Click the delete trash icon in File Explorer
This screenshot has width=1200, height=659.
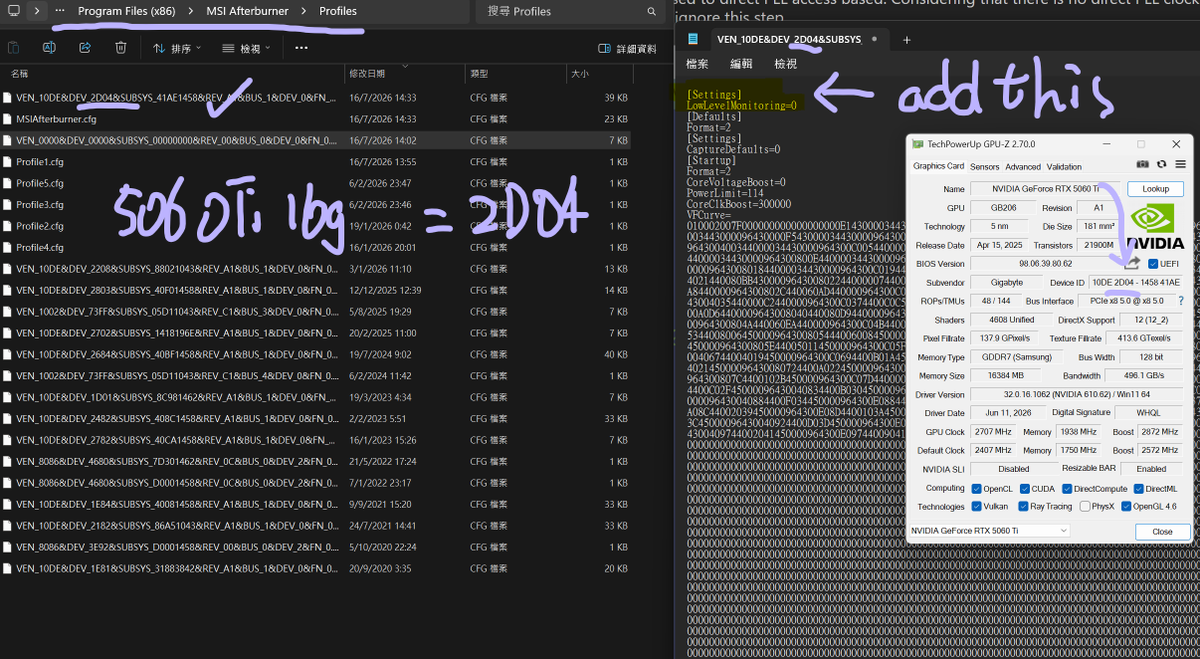tap(120, 48)
